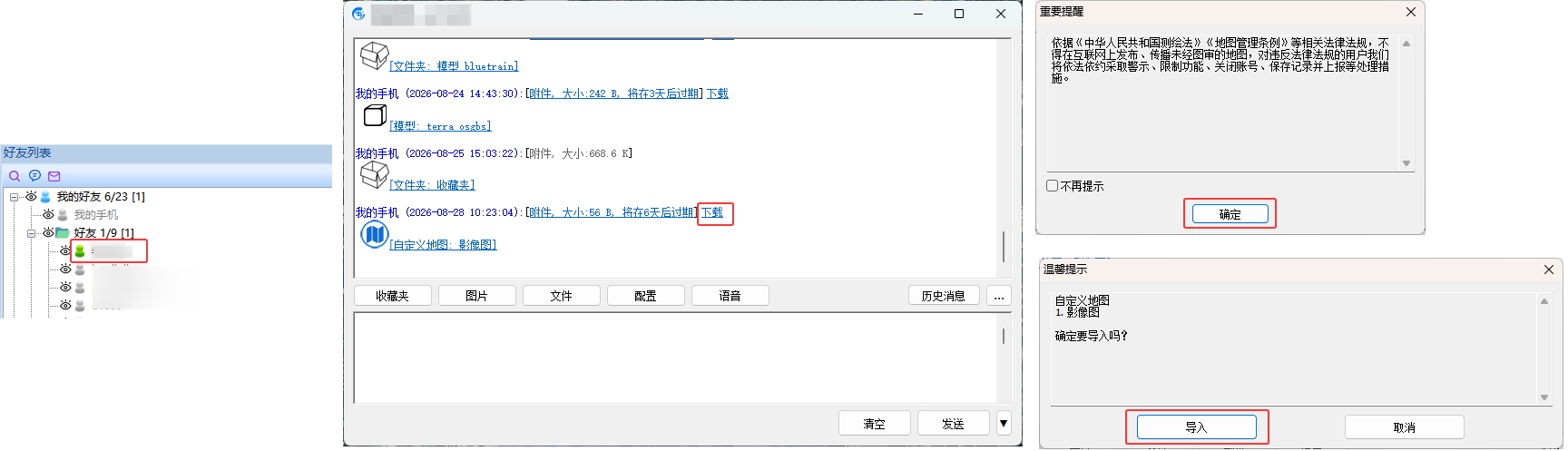Click the chat history vertical scrollbar
Screen dimensions: 1568x451
pos(1004,158)
